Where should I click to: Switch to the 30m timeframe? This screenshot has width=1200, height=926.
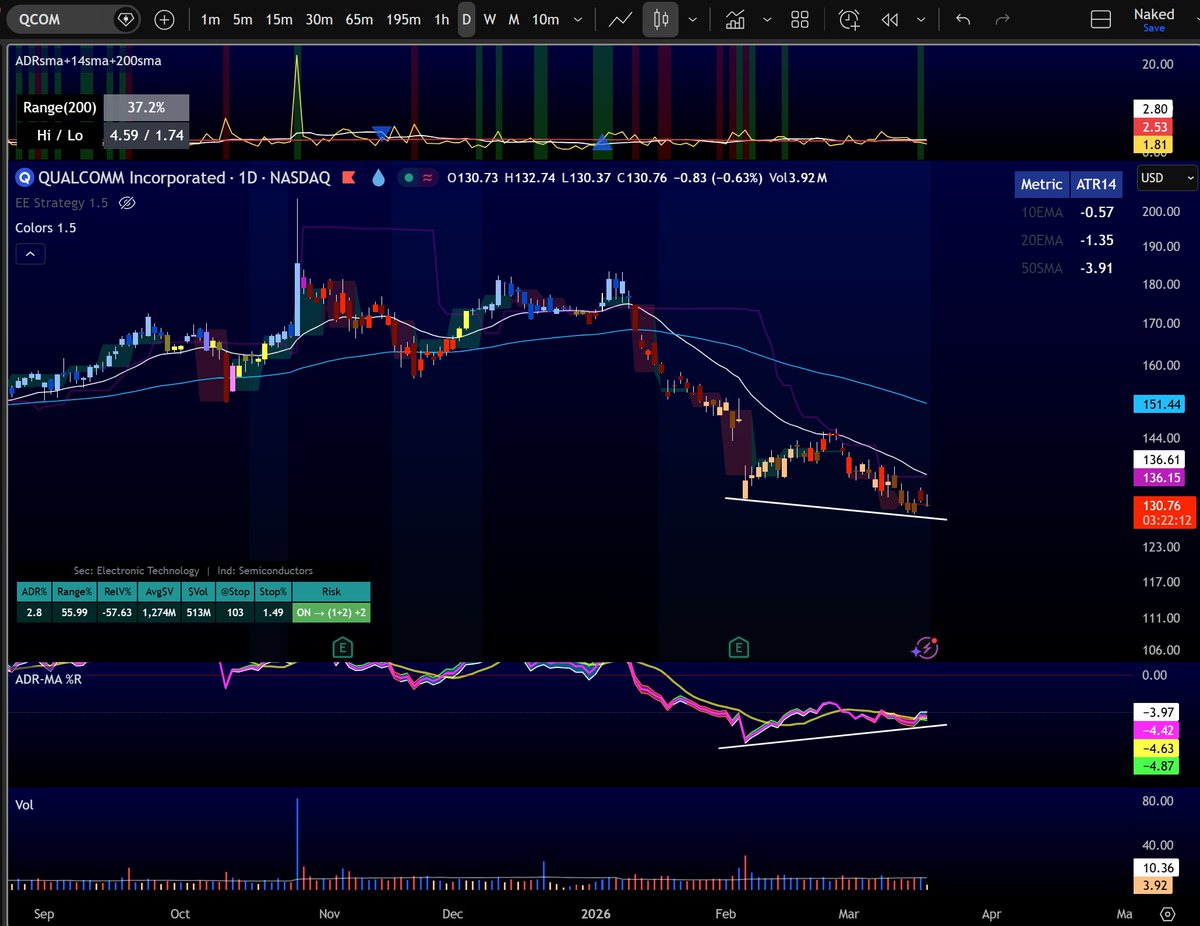click(319, 19)
